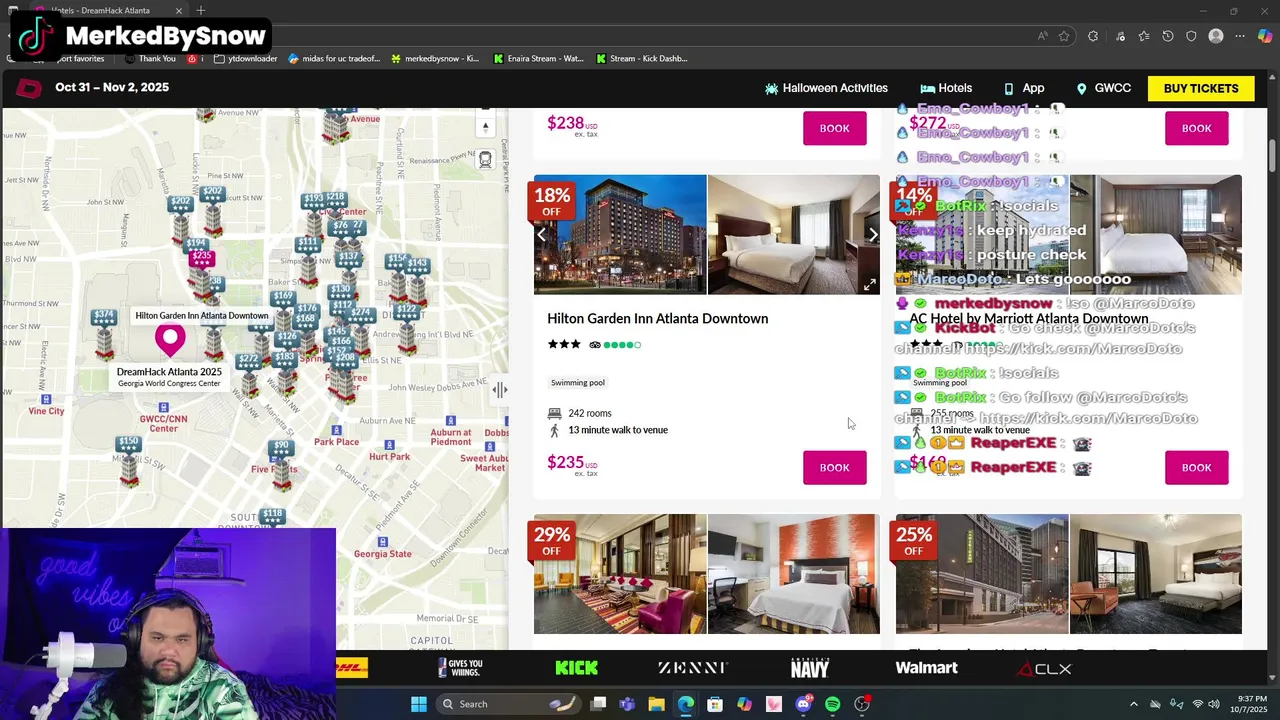Click the 25% off hotel exterior photo
Screen dimensions: 1280x720
(x=982, y=574)
